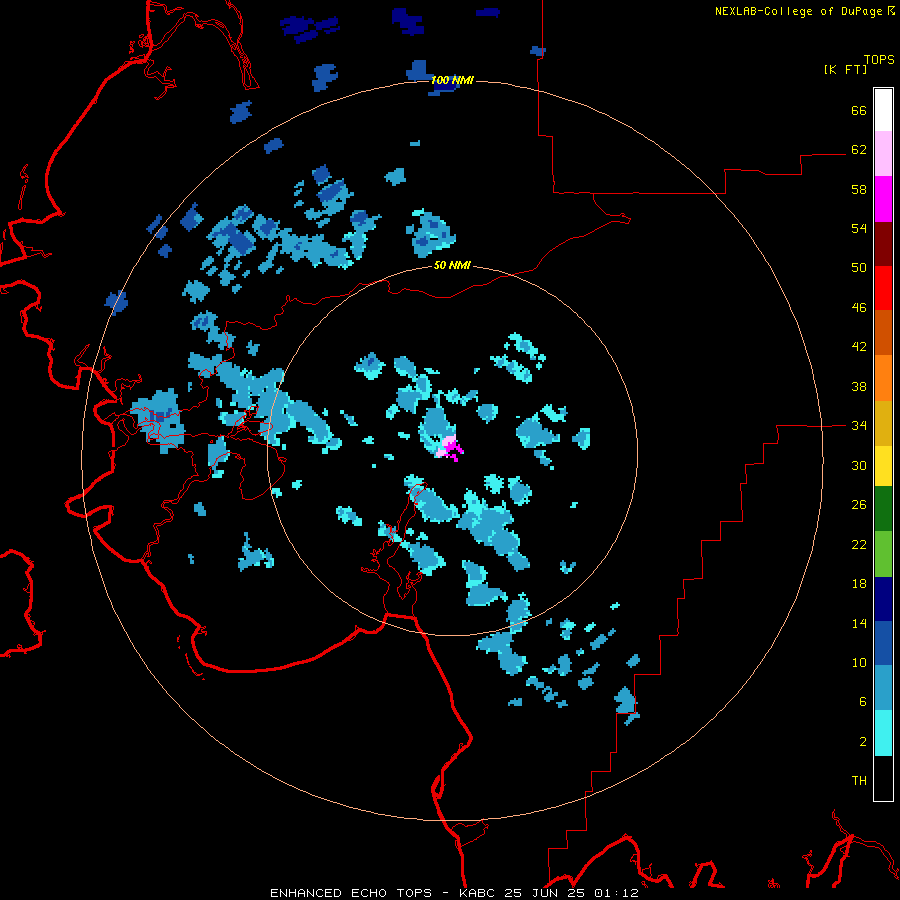Click the 50 NMI range ring label
The height and width of the screenshot is (900, 900).
(452, 265)
